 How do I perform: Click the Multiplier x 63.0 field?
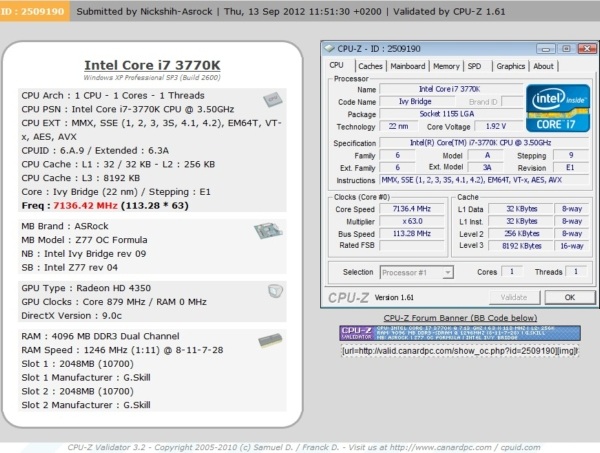[x=412, y=221]
